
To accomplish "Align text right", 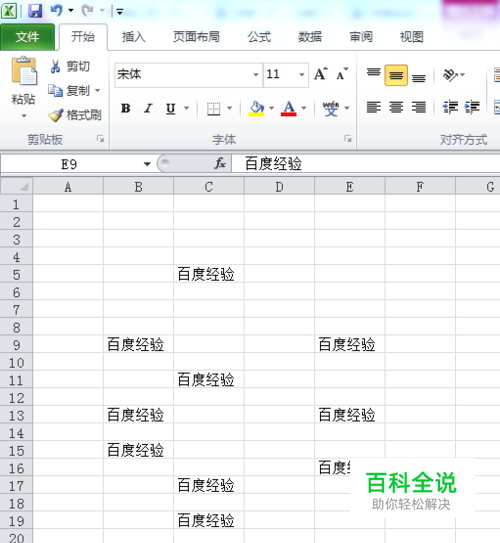I will point(419,107).
